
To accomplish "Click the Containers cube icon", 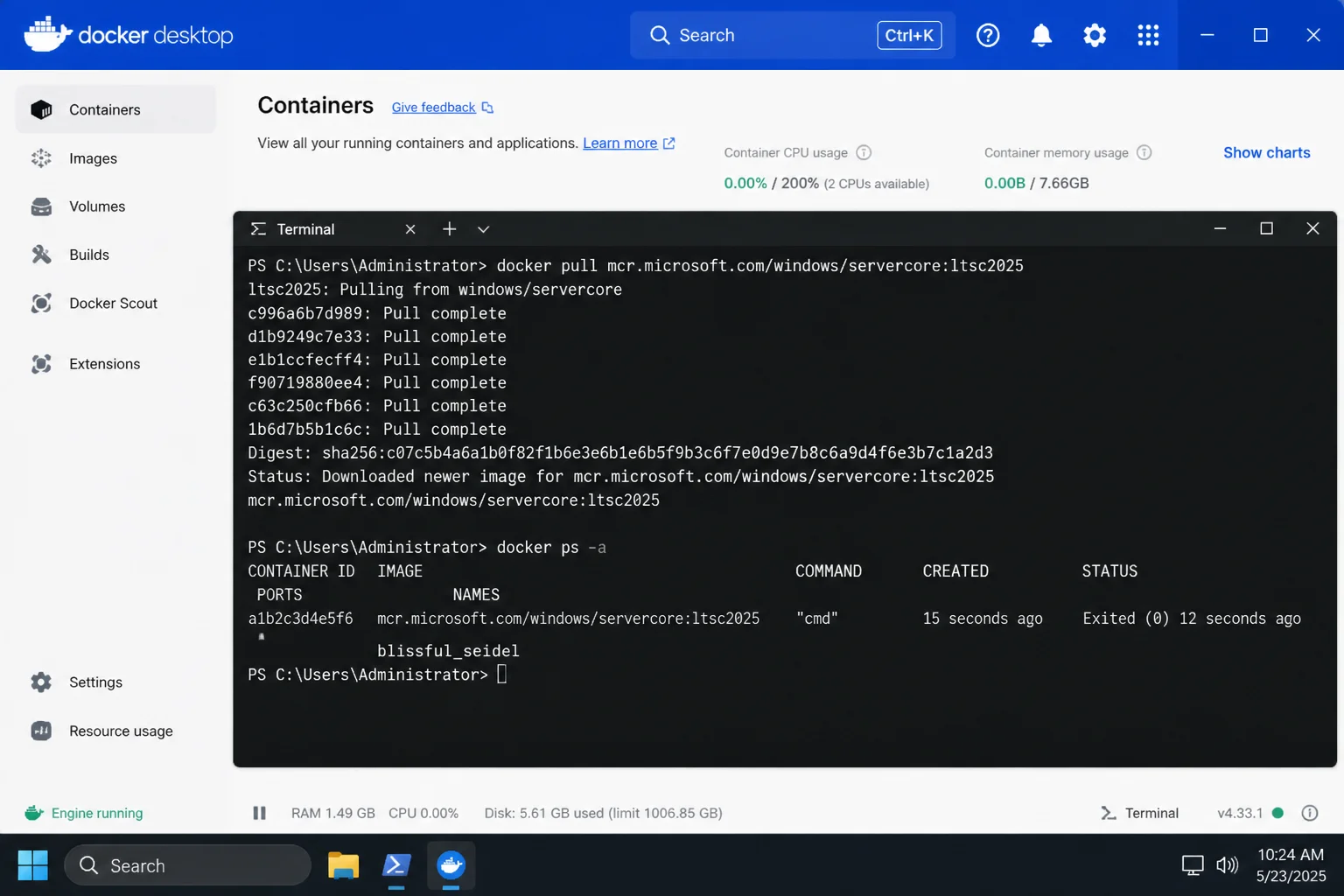I will pos(41,109).
